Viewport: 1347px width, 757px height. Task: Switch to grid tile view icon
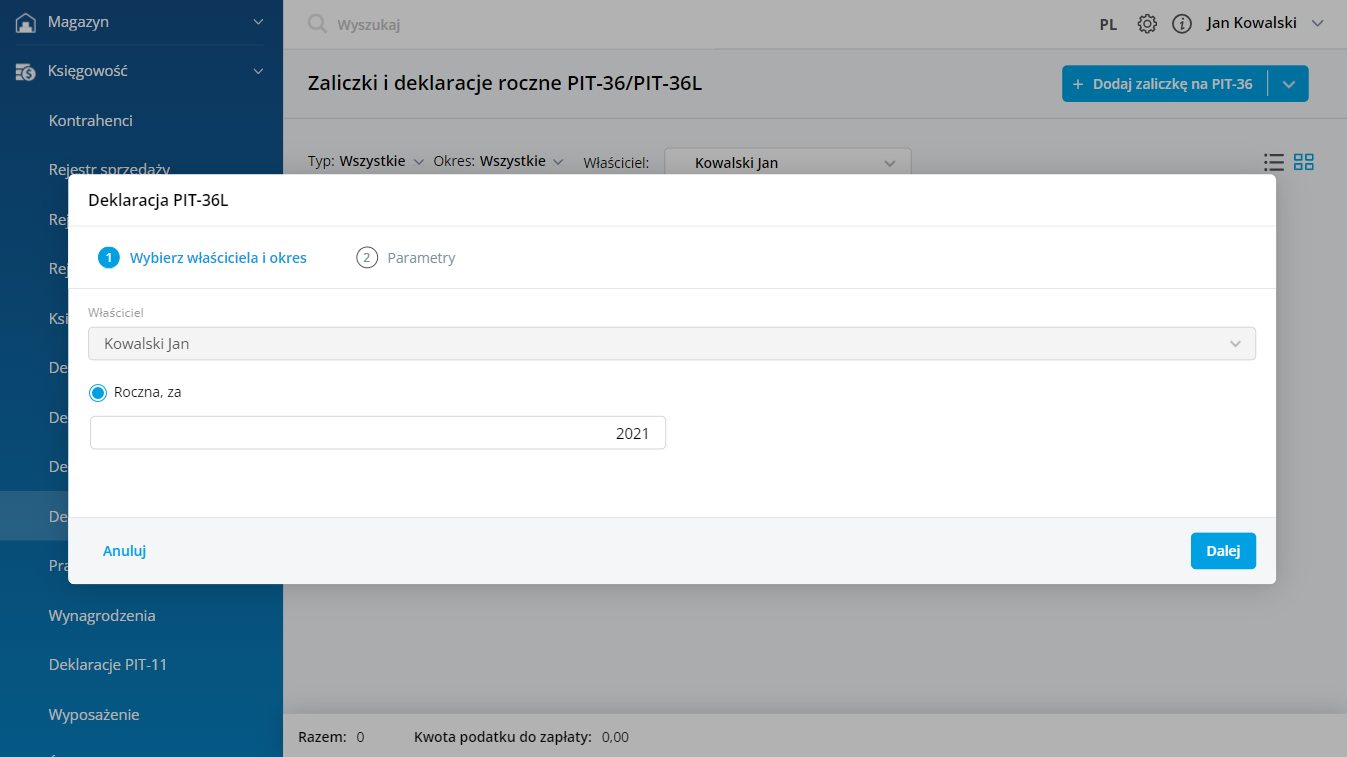coord(1303,162)
